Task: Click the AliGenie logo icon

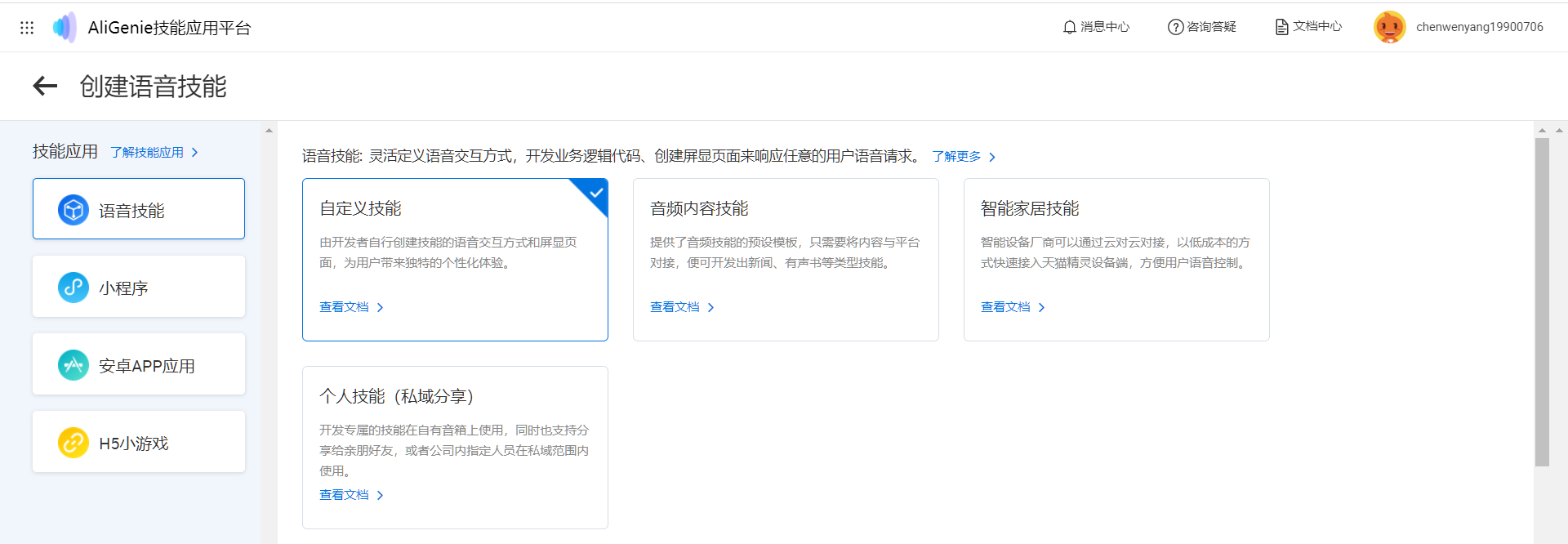Action: coord(65,28)
